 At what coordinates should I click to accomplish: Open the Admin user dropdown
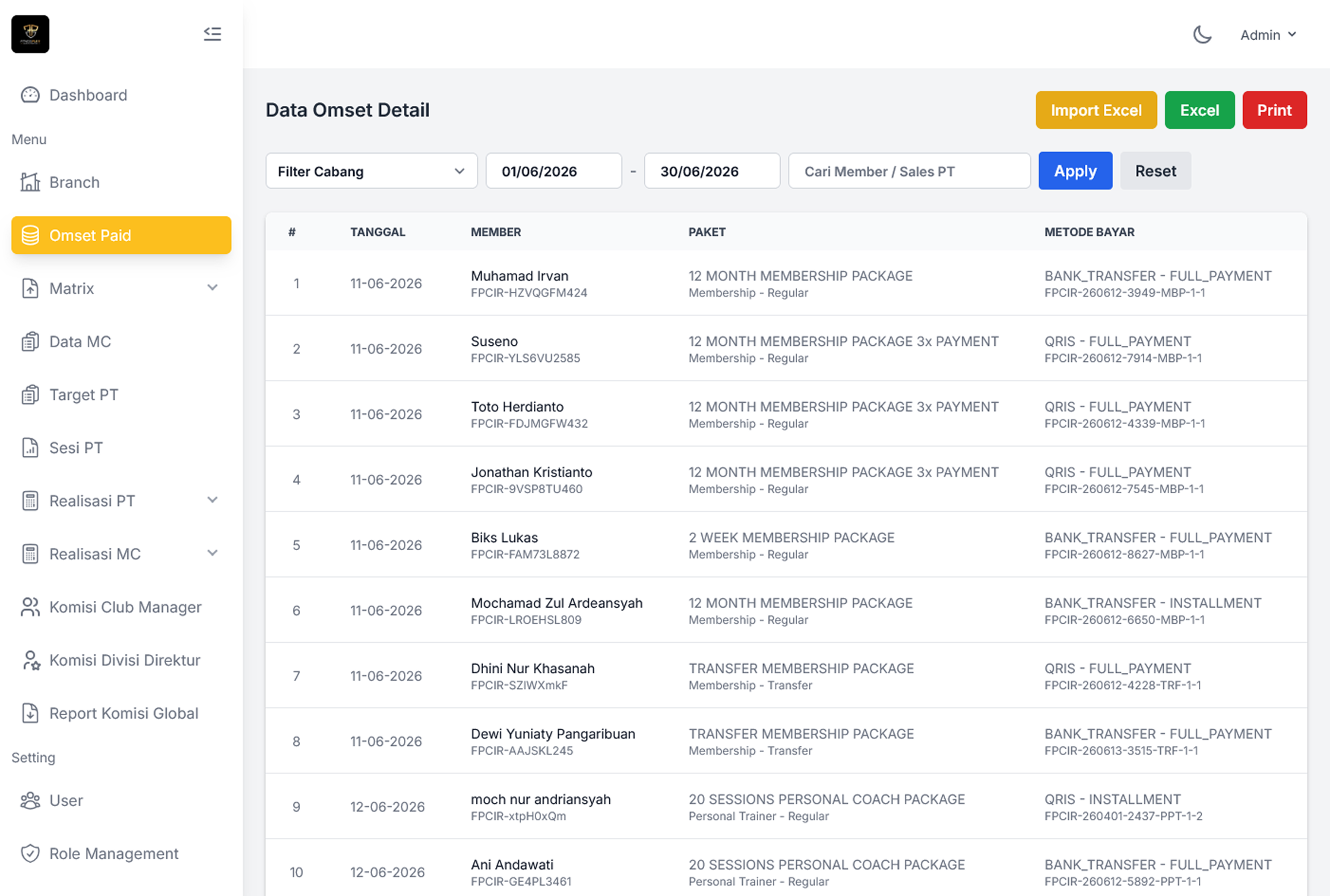pyautogui.click(x=1268, y=35)
